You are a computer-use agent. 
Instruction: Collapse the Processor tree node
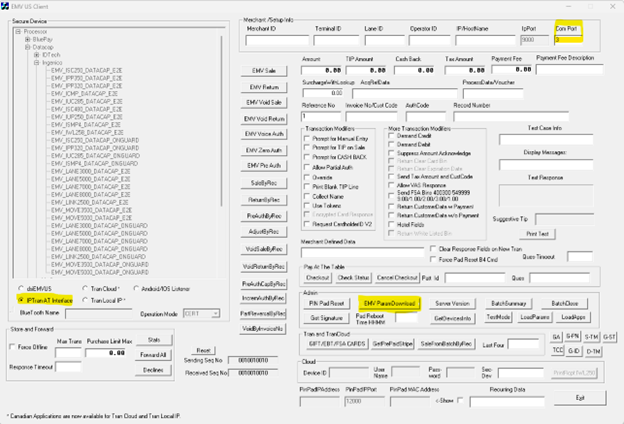[18, 31]
